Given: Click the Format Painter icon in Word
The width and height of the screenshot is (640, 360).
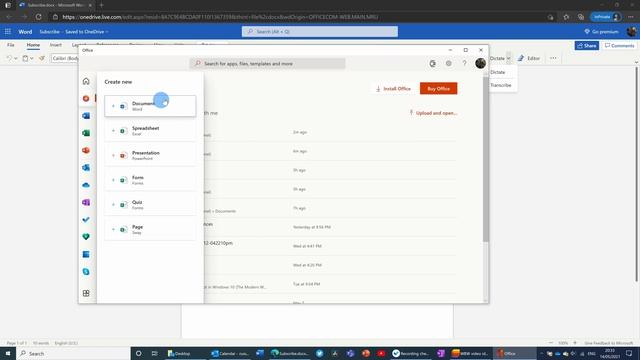Looking at the screenshot, I should pos(42,58).
